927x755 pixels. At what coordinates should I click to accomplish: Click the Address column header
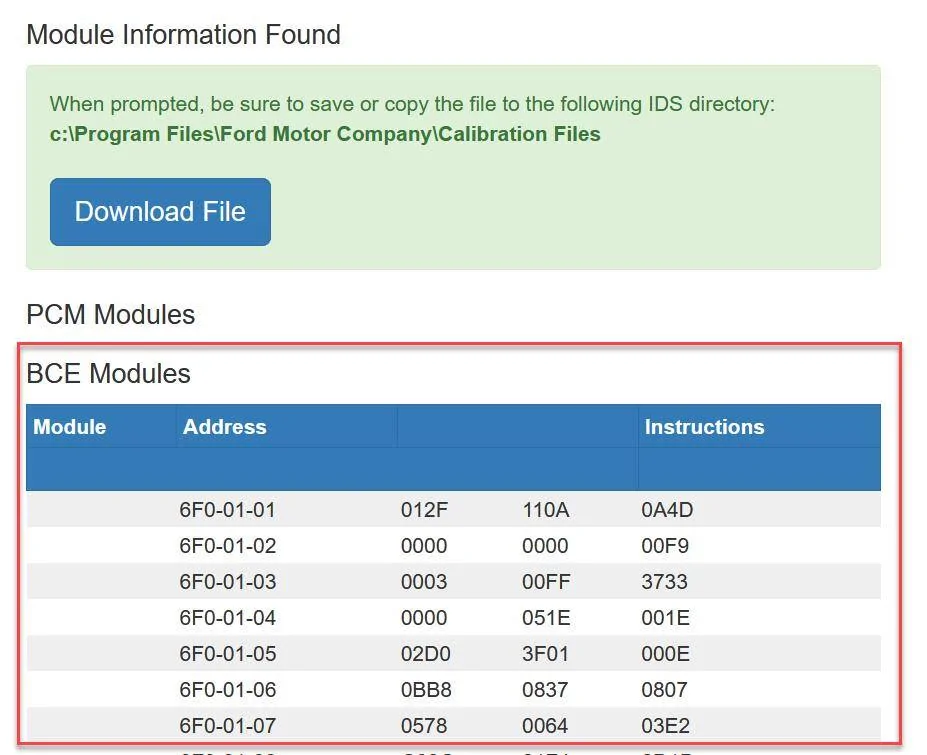click(225, 427)
